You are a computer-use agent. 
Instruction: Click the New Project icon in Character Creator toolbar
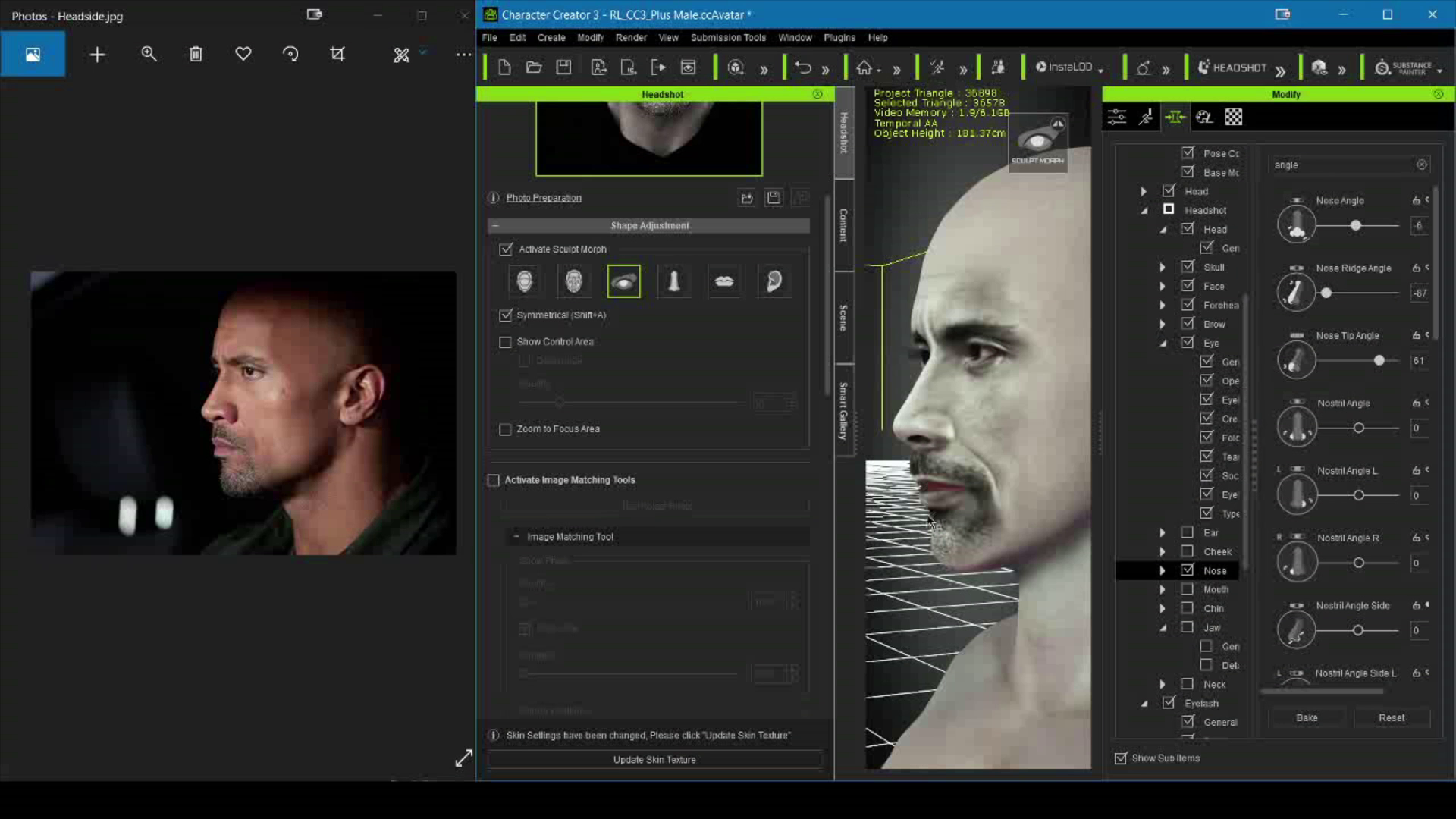(x=504, y=67)
